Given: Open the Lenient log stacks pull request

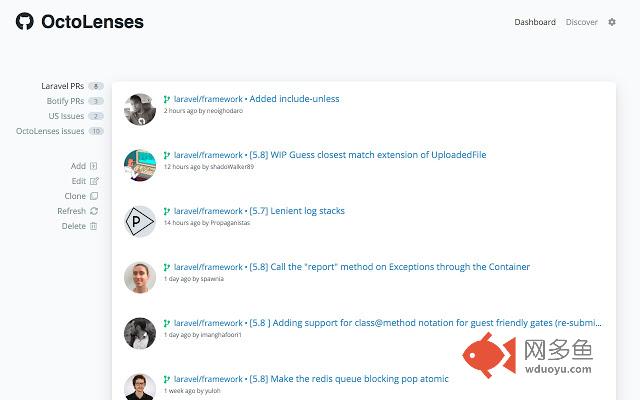Looking at the screenshot, I should (x=297, y=211).
